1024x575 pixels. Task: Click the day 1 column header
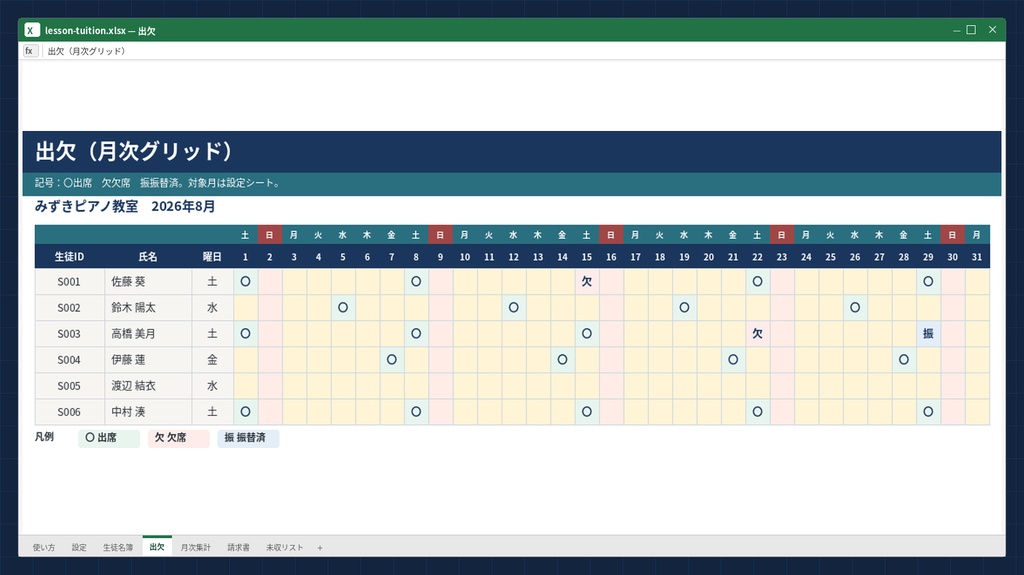pos(246,257)
